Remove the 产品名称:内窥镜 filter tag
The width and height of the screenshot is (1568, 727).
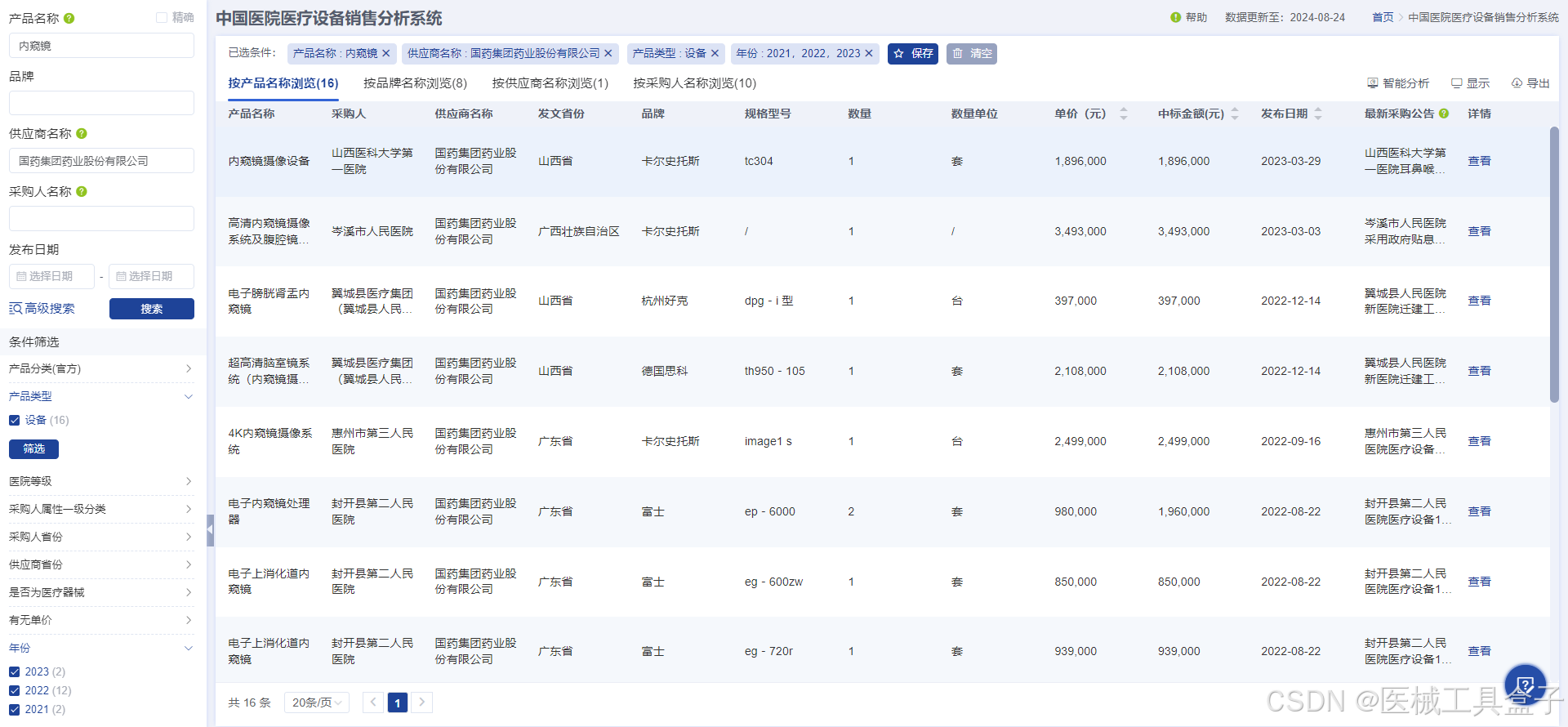click(386, 53)
